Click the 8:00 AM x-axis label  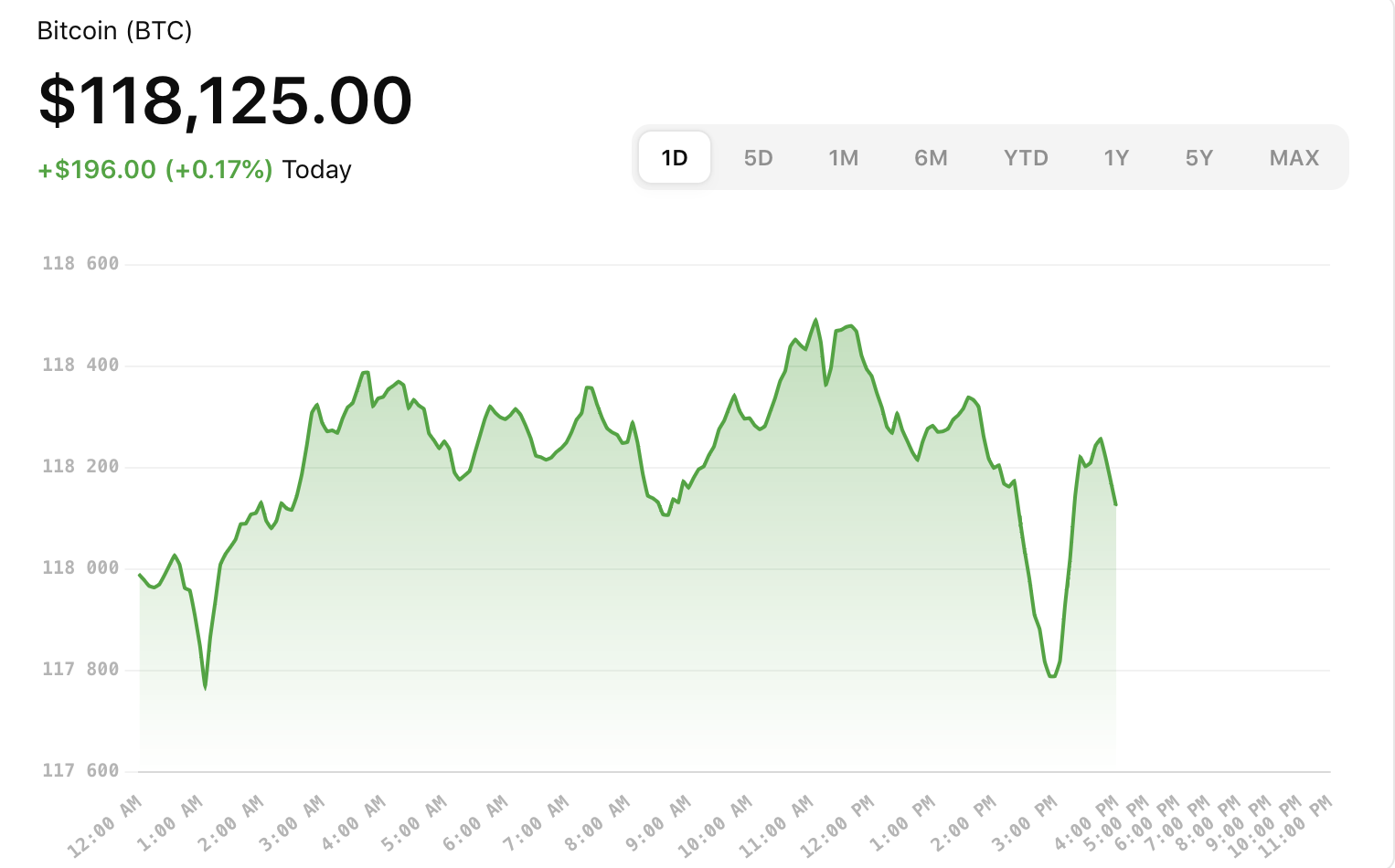597,824
